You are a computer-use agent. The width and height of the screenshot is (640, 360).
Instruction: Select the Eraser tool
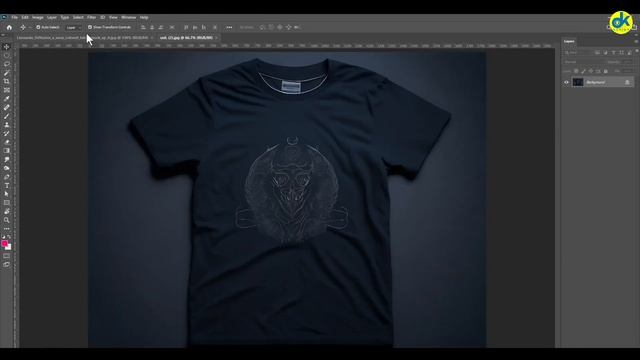click(7, 142)
